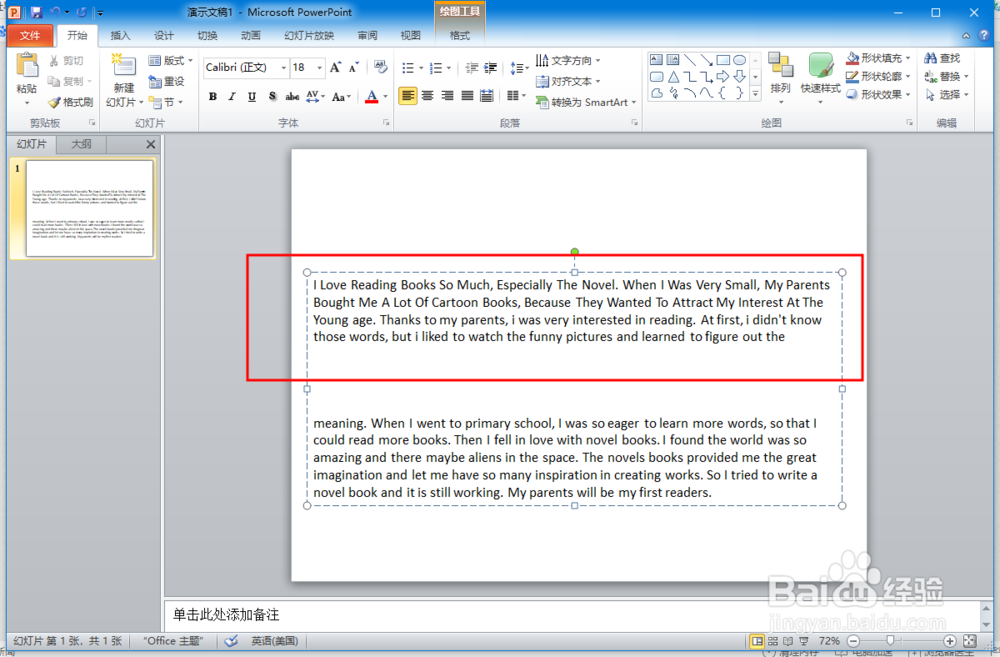
Task: Open the font size 18 dropdown
Action: pyautogui.click(x=320, y=68)
